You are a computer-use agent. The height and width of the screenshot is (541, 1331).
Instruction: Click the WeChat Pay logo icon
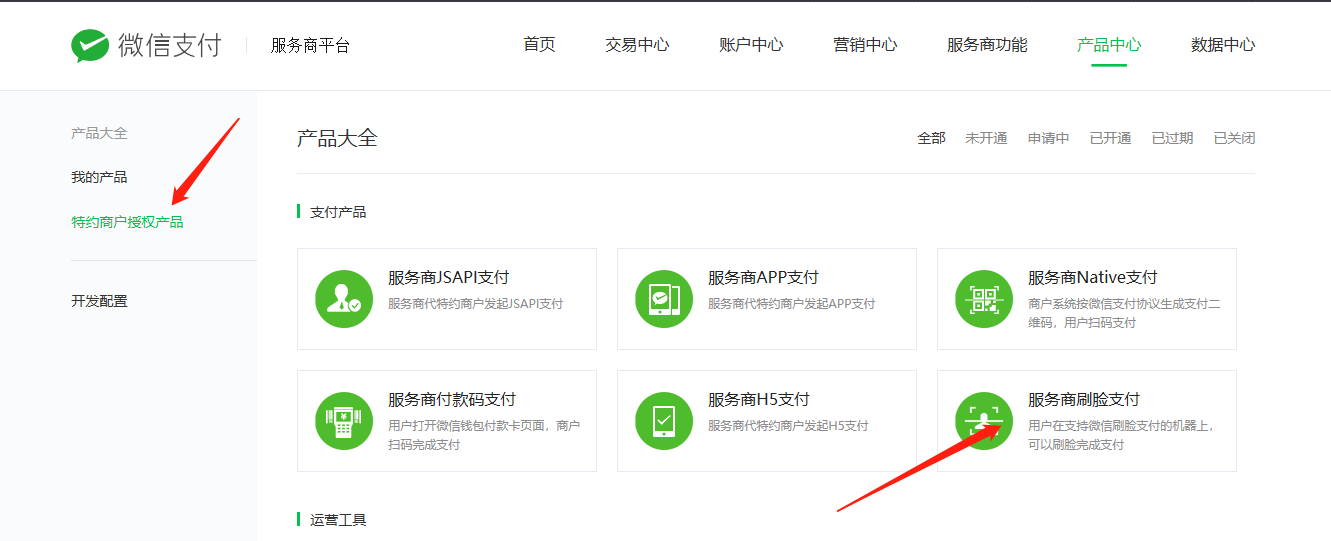(x=90, y=46)
